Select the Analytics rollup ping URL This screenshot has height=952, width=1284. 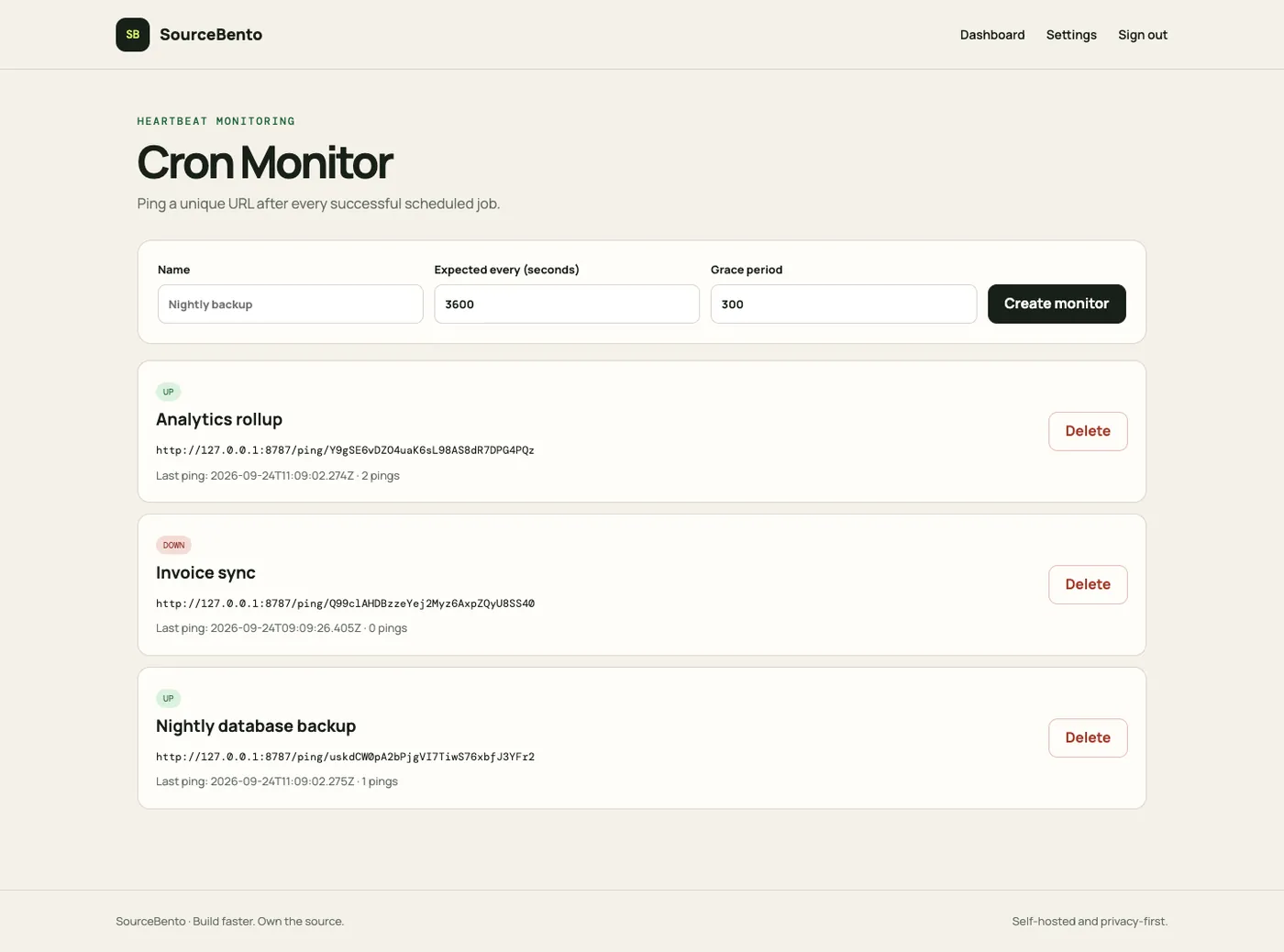tap(345, 450)
